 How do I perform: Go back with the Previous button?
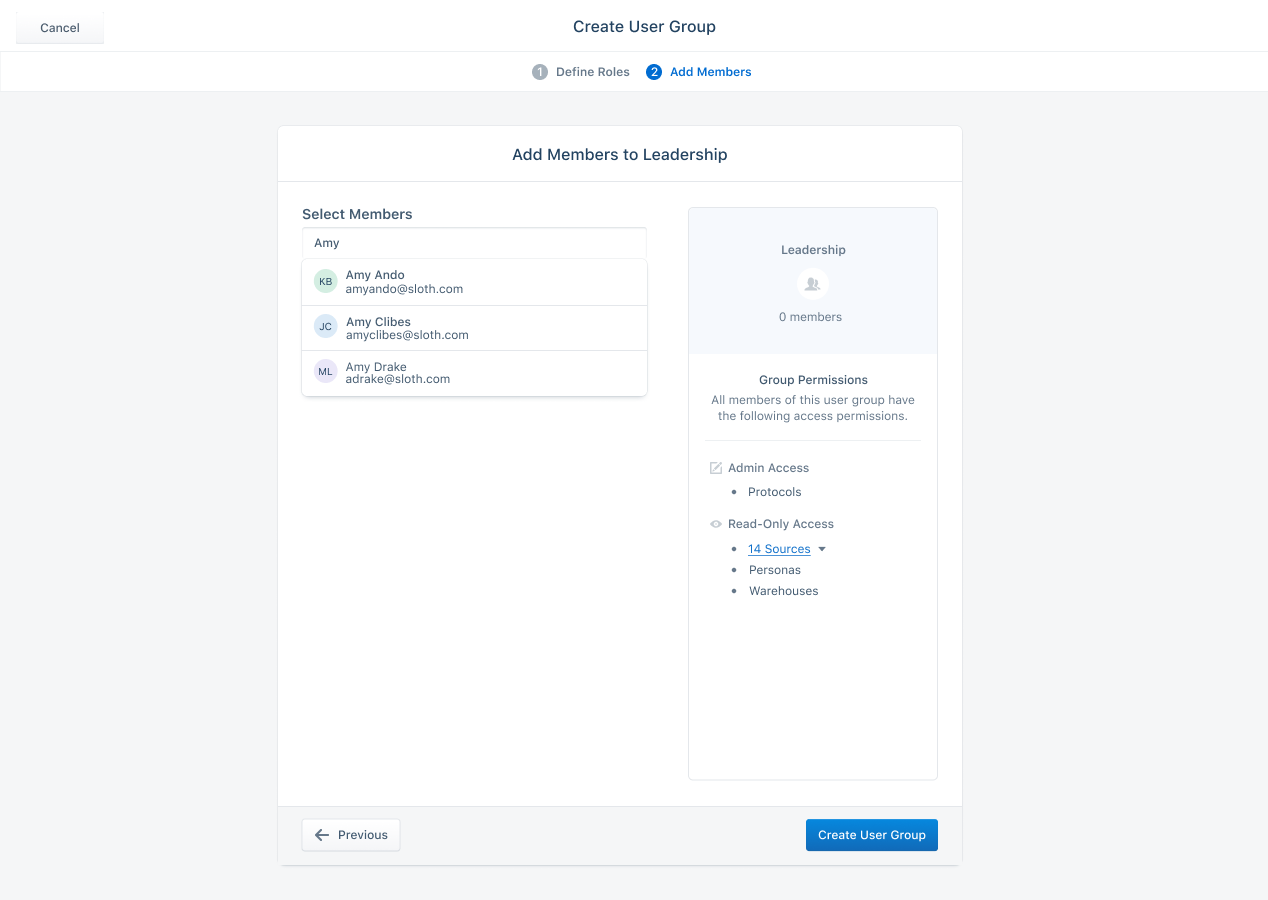[351, 835]
